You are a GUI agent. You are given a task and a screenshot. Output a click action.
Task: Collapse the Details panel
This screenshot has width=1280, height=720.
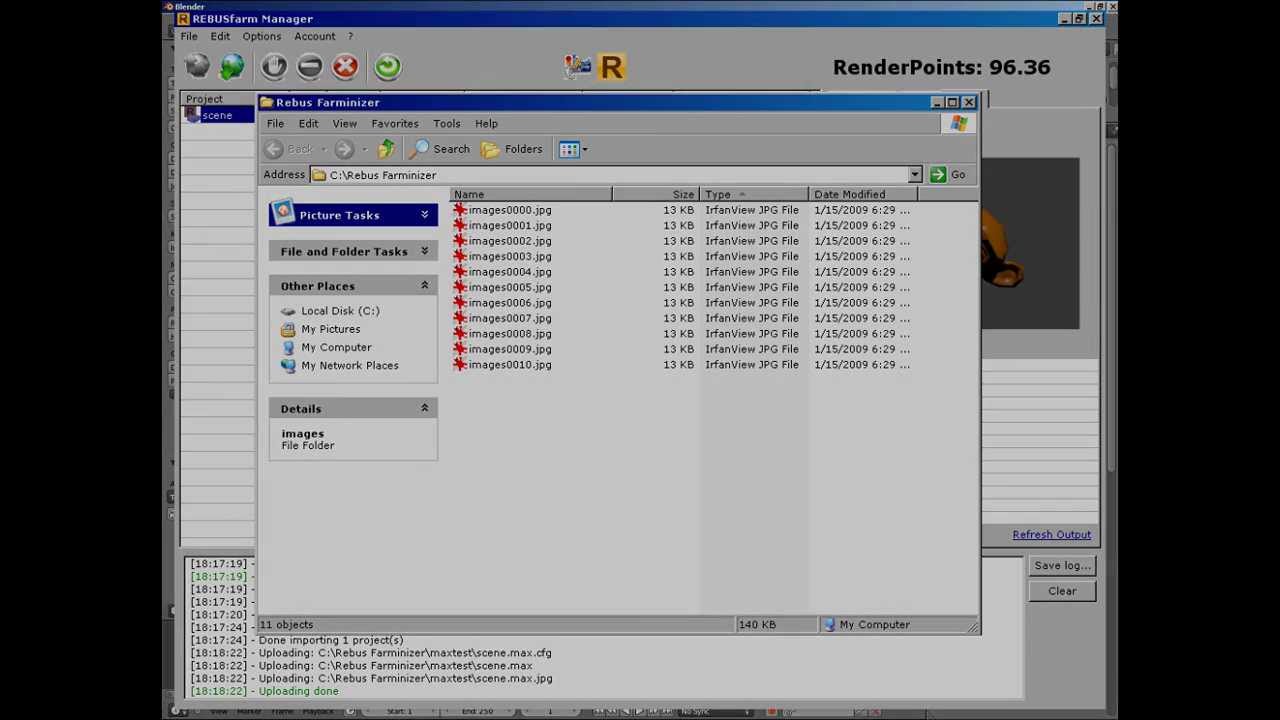(x=424, y=408)
